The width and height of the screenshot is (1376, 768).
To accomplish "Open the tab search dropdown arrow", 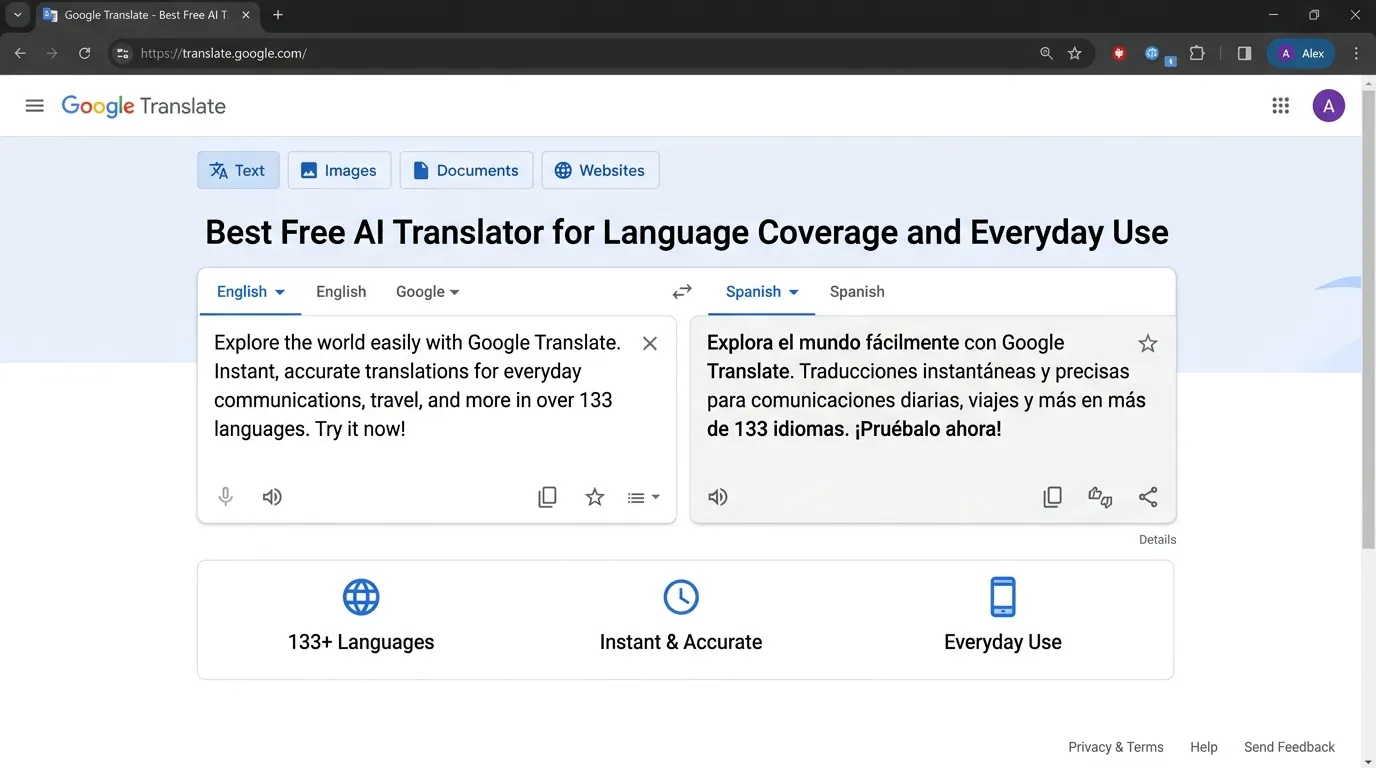I will click(x=17, y=15).
